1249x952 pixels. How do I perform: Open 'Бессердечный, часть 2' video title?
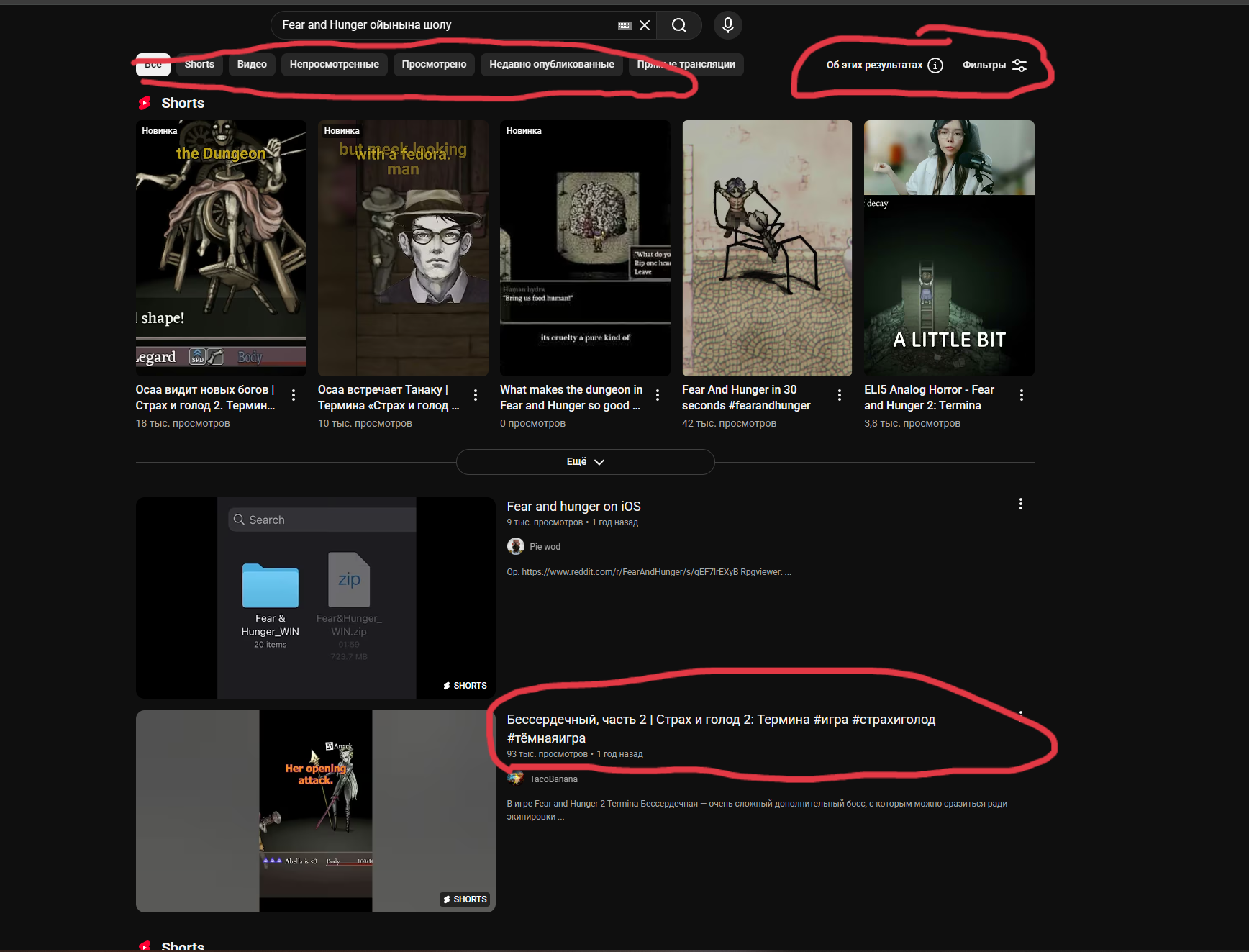pyautogui.click(x=721, y=728)
